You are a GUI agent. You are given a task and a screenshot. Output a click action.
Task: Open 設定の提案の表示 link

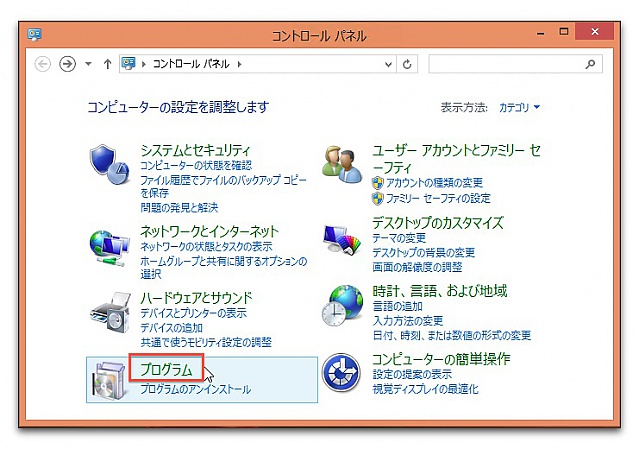(x=412, y=374)
